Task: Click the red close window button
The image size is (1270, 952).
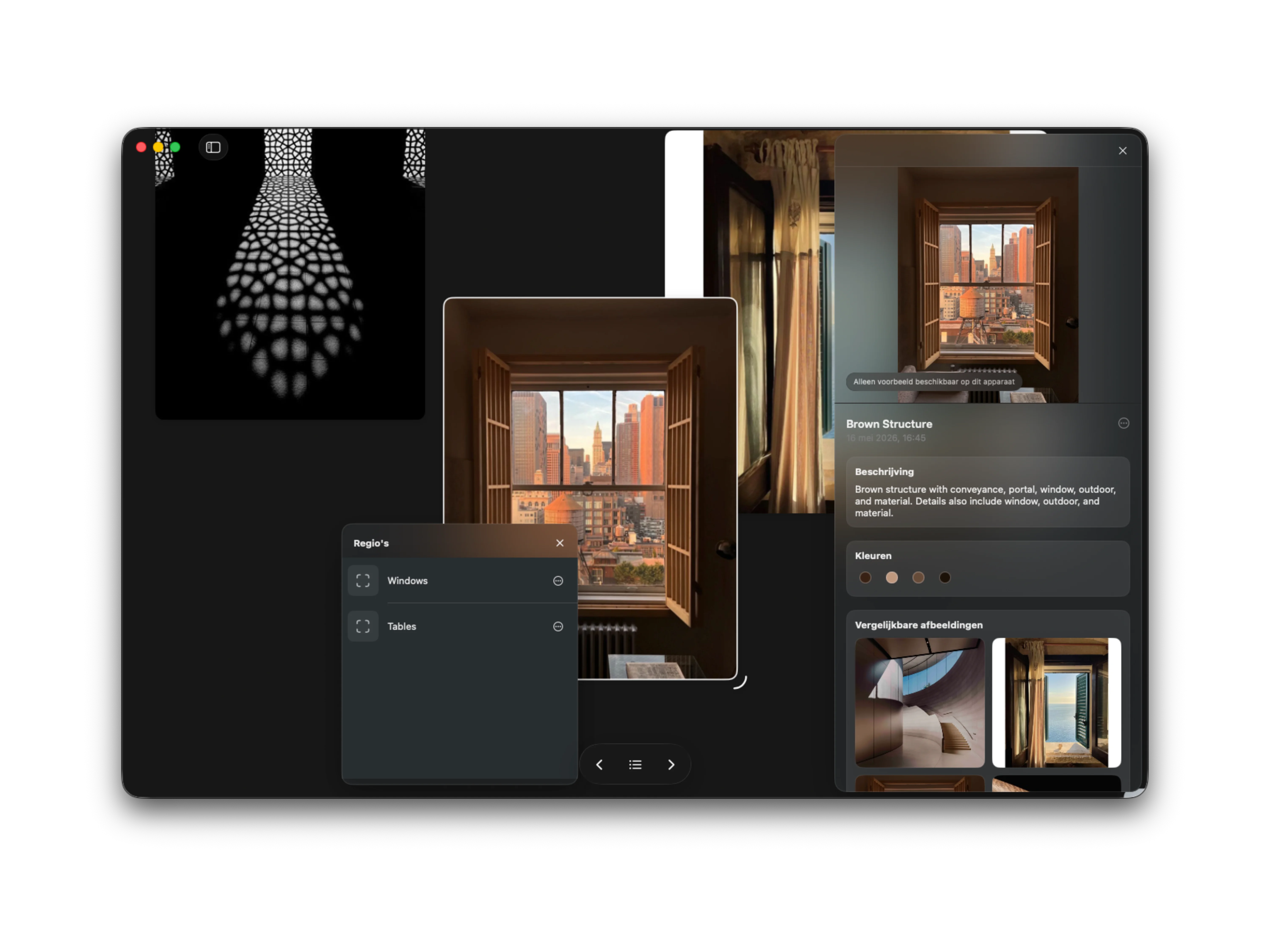Action: click(141, 147)
